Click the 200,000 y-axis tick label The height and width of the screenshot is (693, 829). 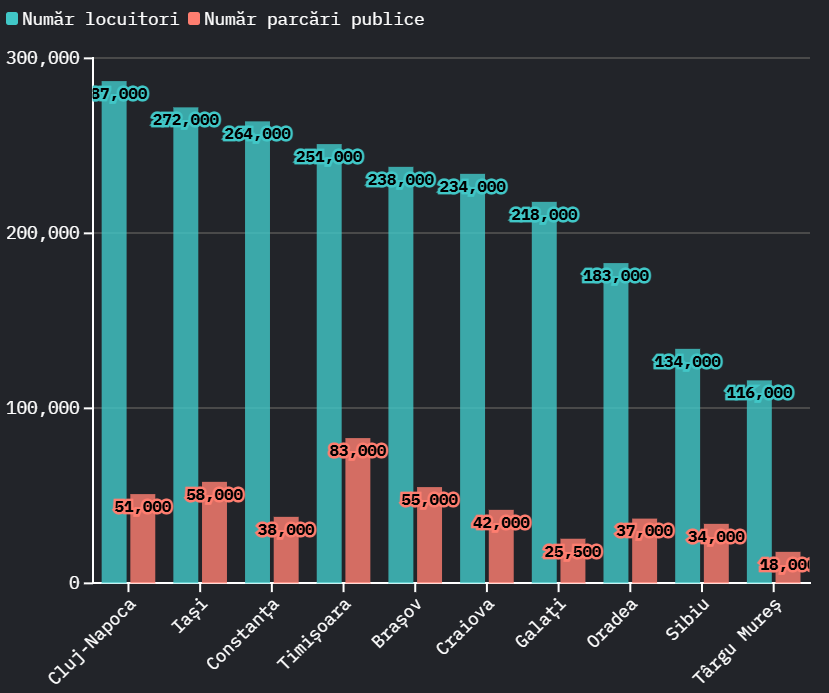pos(43,233)
